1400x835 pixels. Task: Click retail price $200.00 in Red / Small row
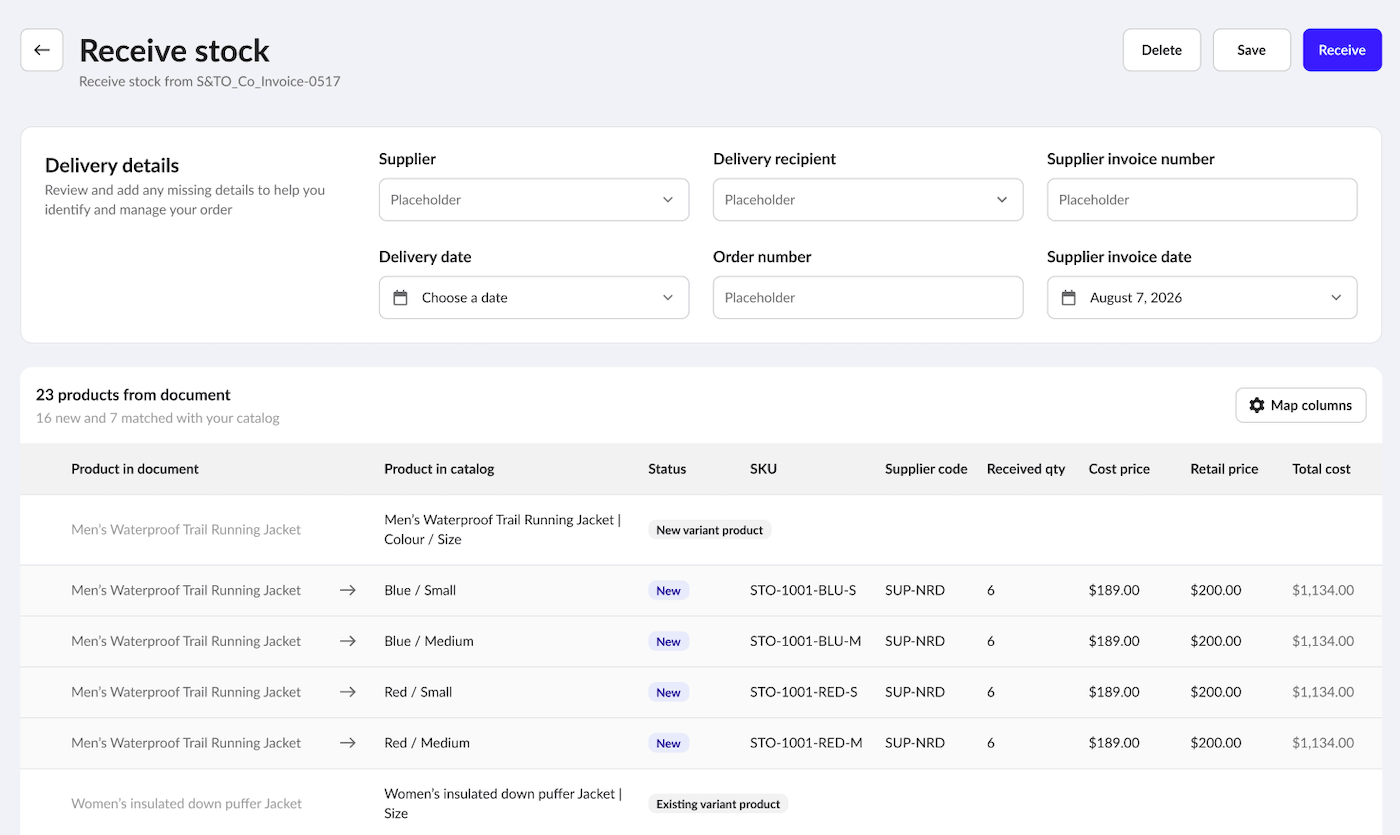pyautogui.click(x=1216, y=692)
